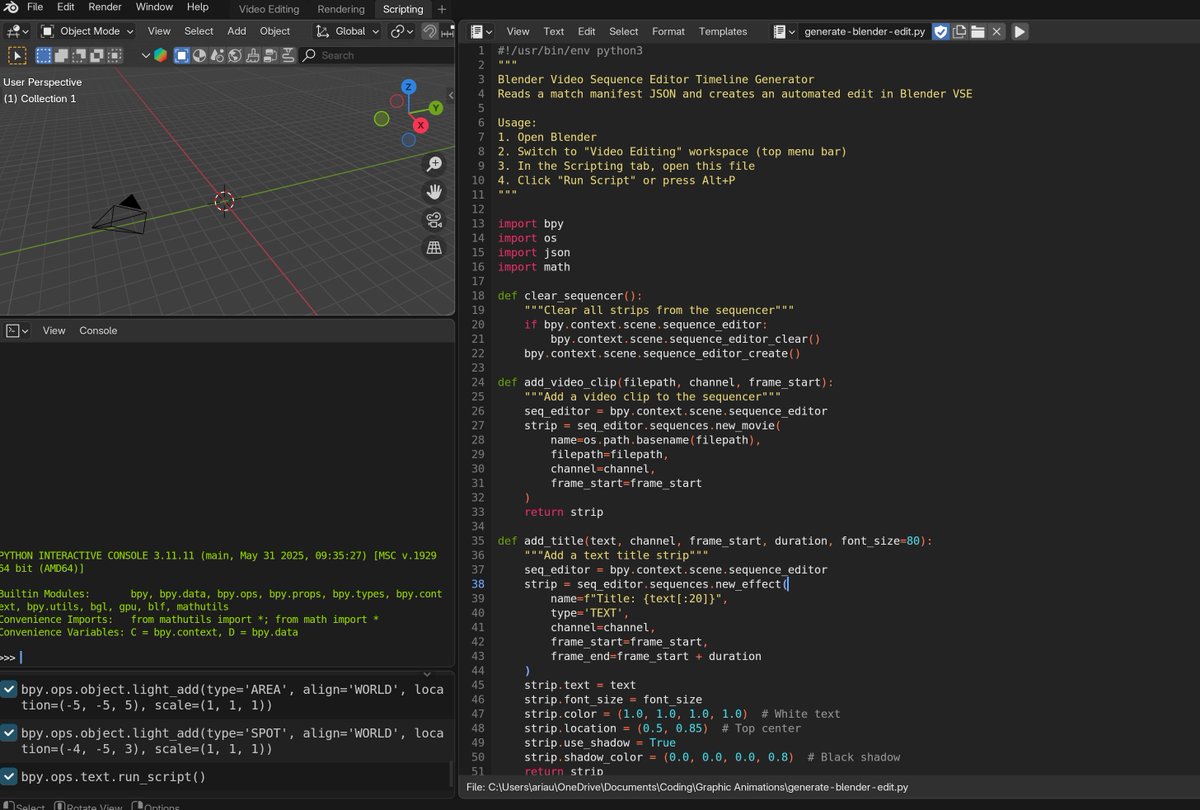Open the viewport Object menu
The width and height of the screenshot is (1200, 810).
[275, 31]
